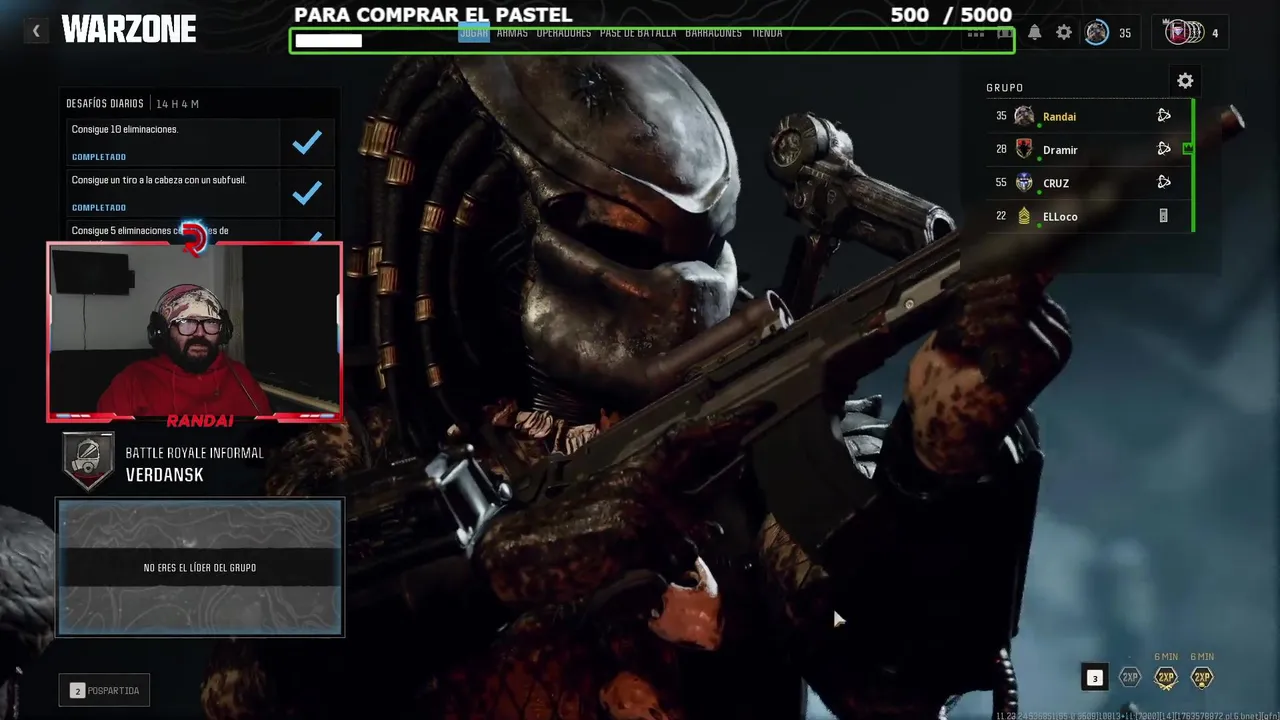Click the 'PARA COMPRAR EL PASTEL' goal title
Viewport: 1280px width, 720px height.
tap(433, 15)
